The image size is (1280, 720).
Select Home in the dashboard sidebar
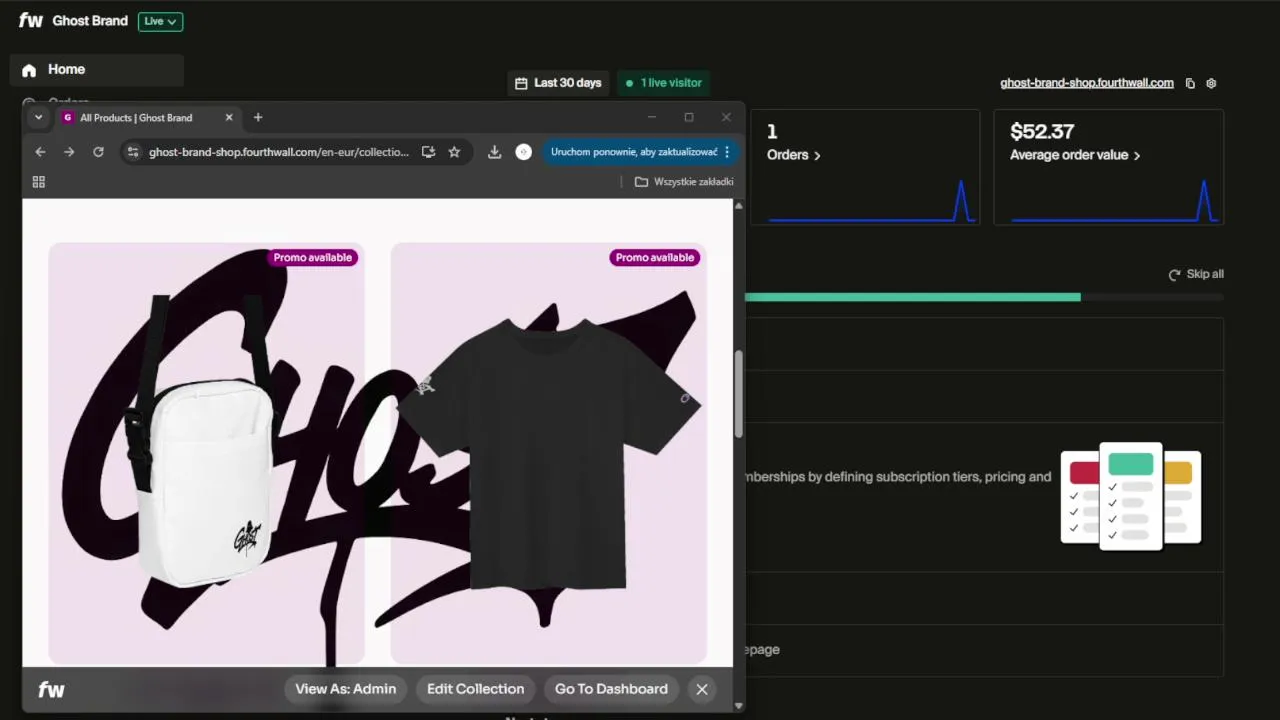97,70
